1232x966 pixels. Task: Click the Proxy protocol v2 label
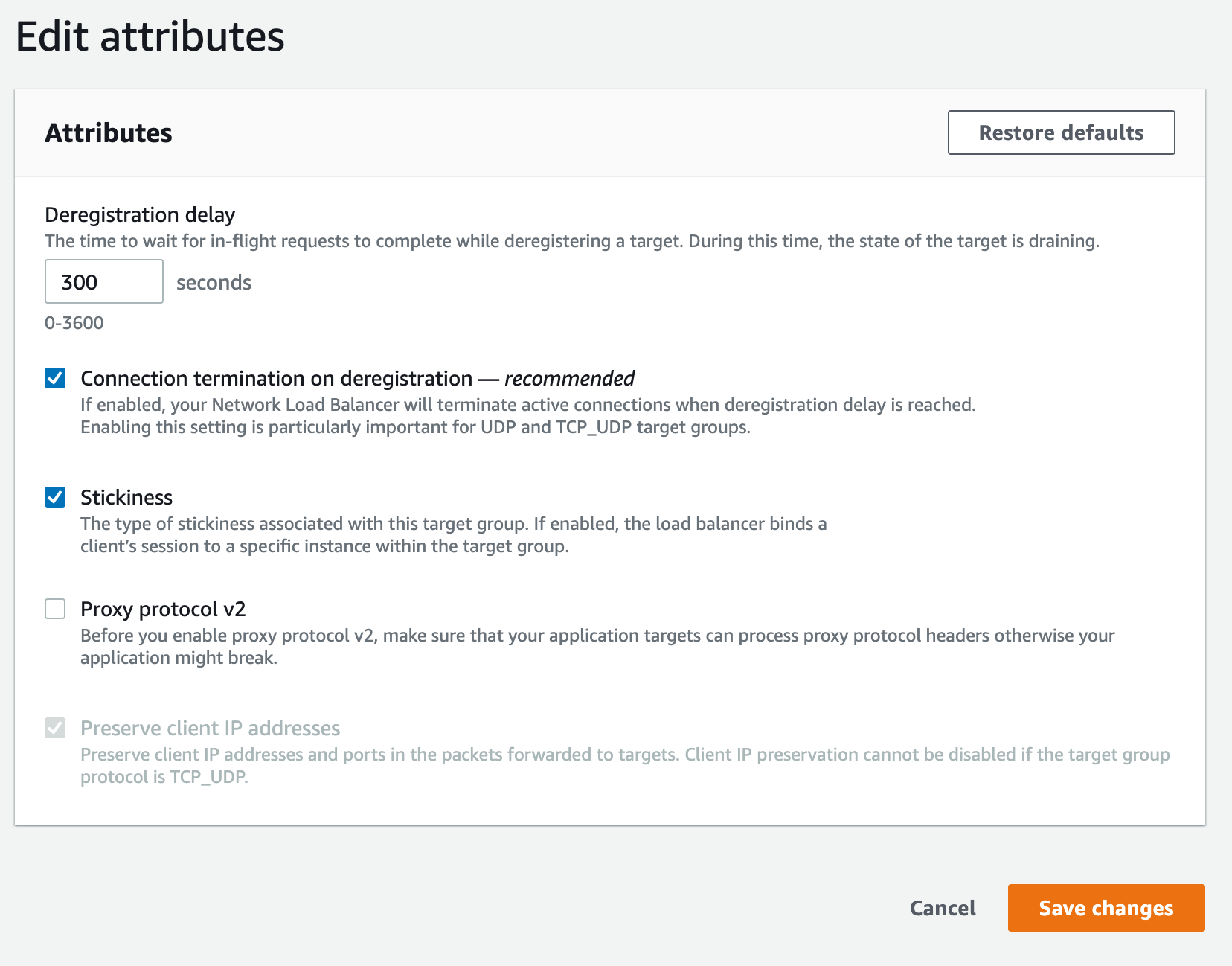tap(162, 609)
